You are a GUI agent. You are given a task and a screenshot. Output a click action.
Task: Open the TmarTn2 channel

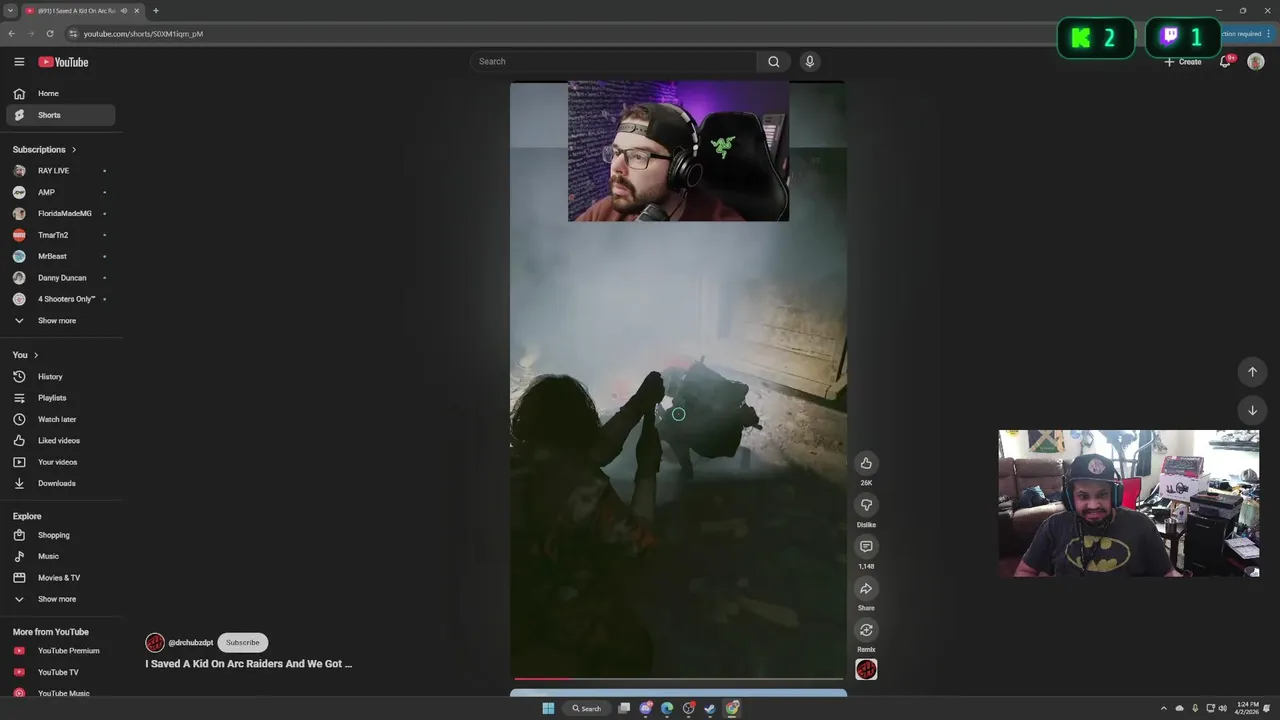click(61, 235)
